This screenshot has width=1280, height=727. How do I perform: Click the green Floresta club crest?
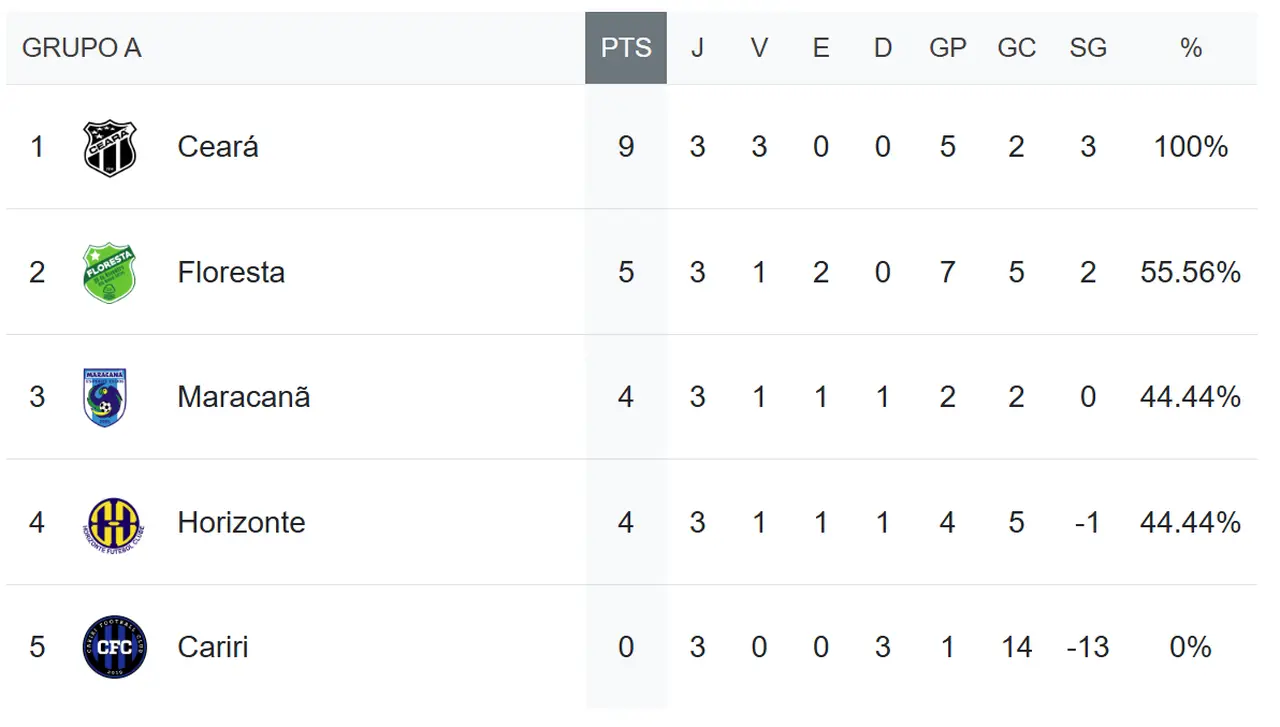click(109, 272)
